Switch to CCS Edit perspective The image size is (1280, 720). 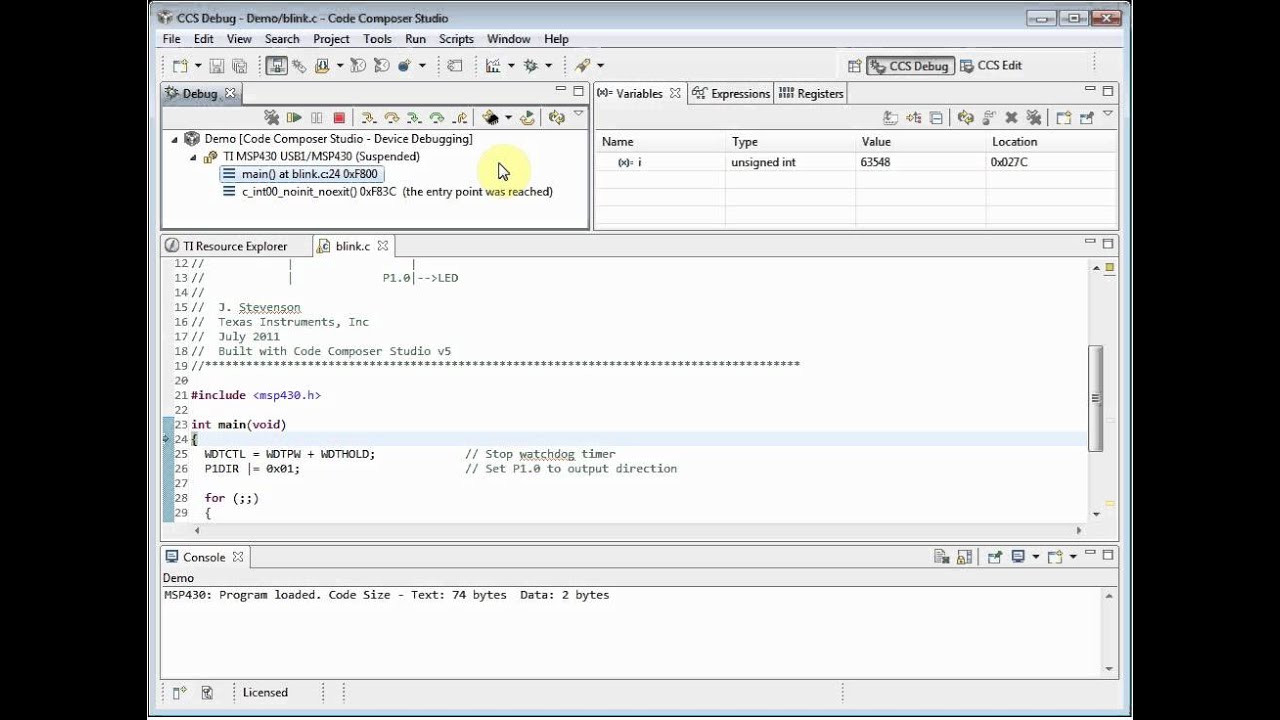coord(991,66)
